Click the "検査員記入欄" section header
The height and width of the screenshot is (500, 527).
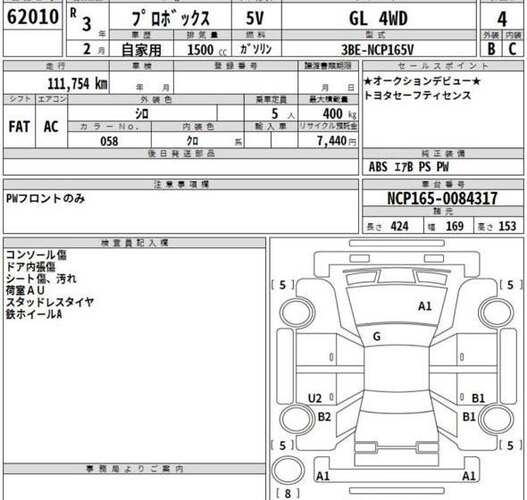pyautogui.click(x=134, y=243)
